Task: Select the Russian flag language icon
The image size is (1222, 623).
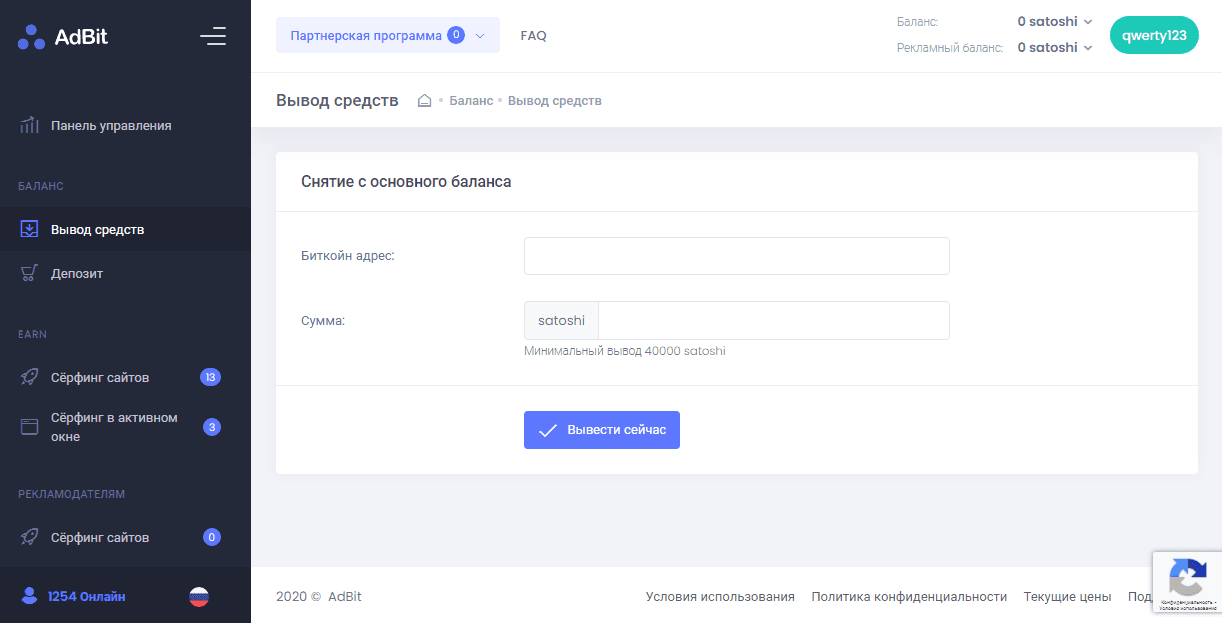Action: click(x=199, y=597)
